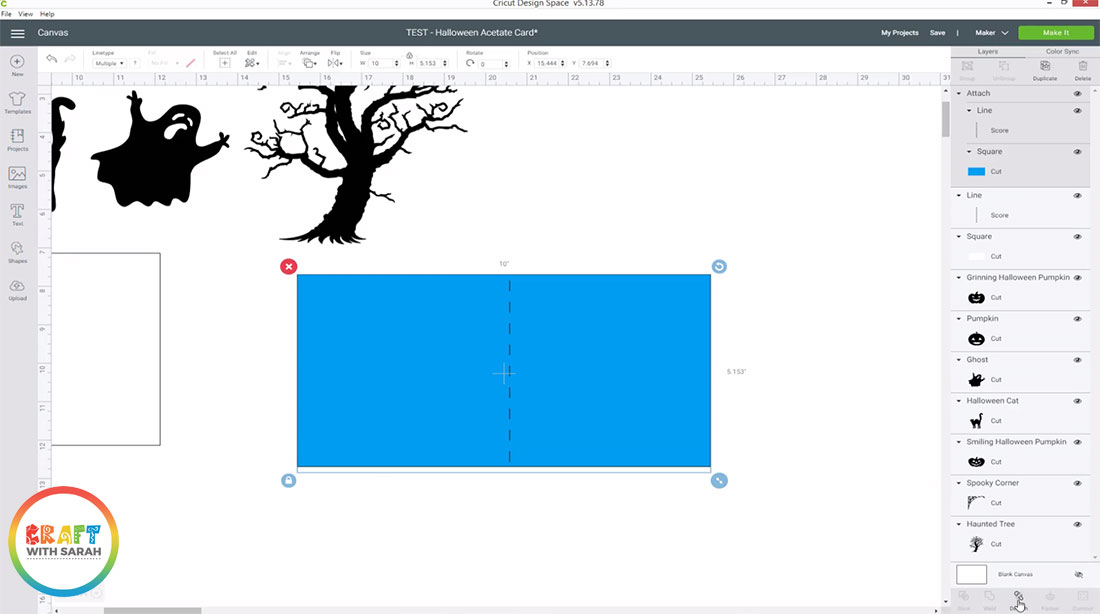The image size is (1100, 614).
Task: Open My Projects
Action: pos(899,33)
